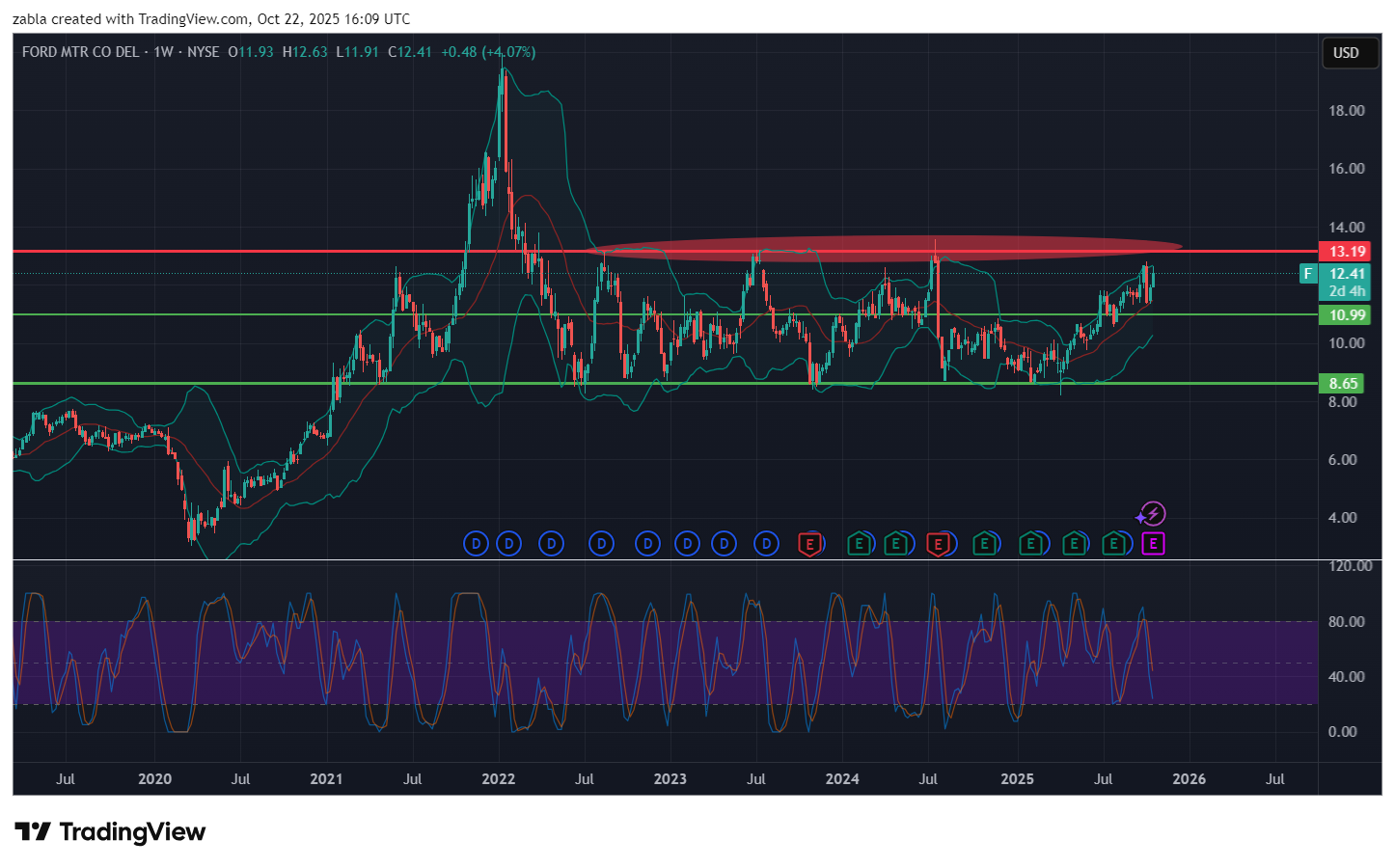Open the USD currency selector
The width and height of the screenshot is (1395, 868).
pos(1346,53)
